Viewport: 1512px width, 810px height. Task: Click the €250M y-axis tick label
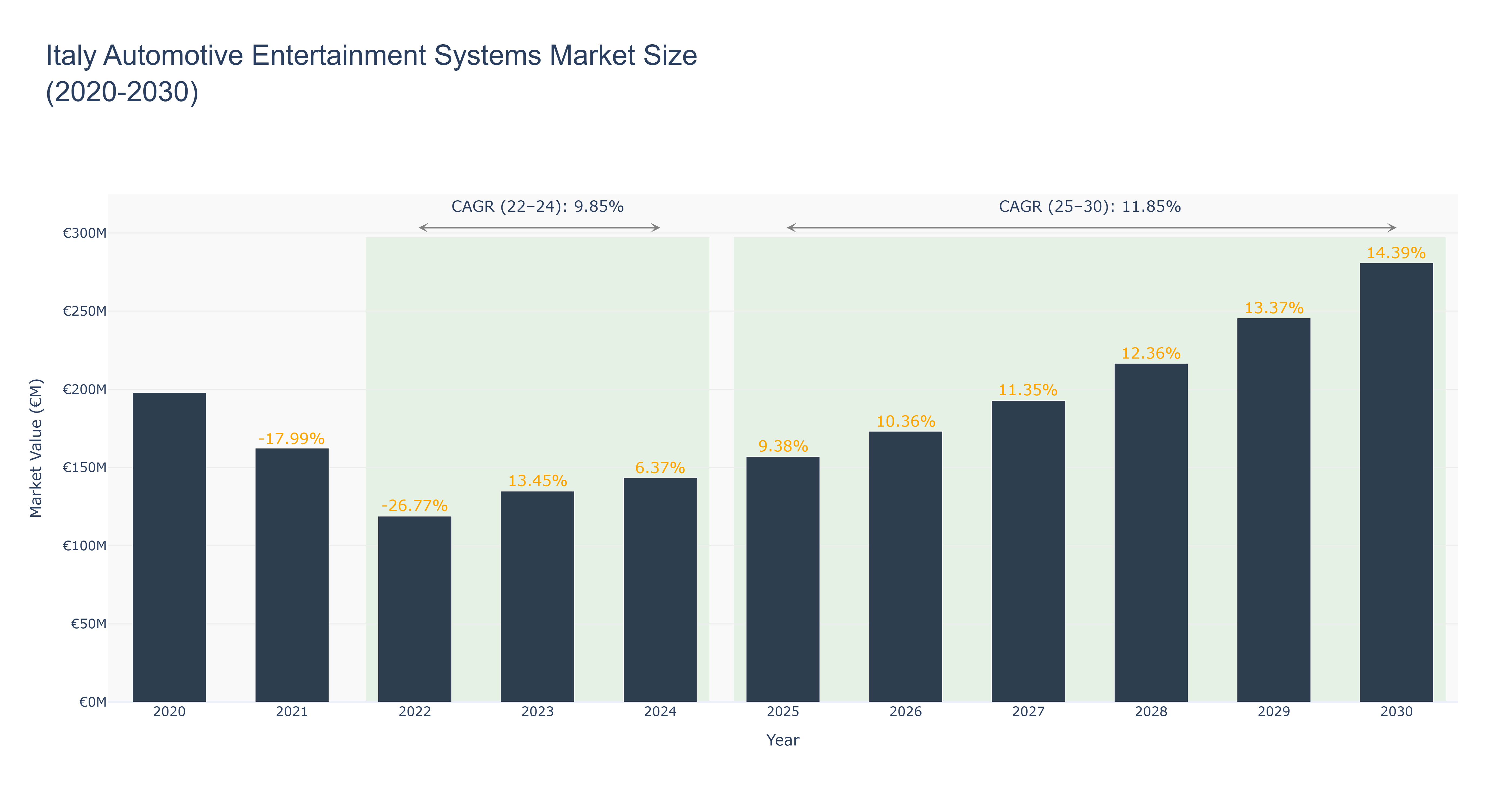coord(85,311)
